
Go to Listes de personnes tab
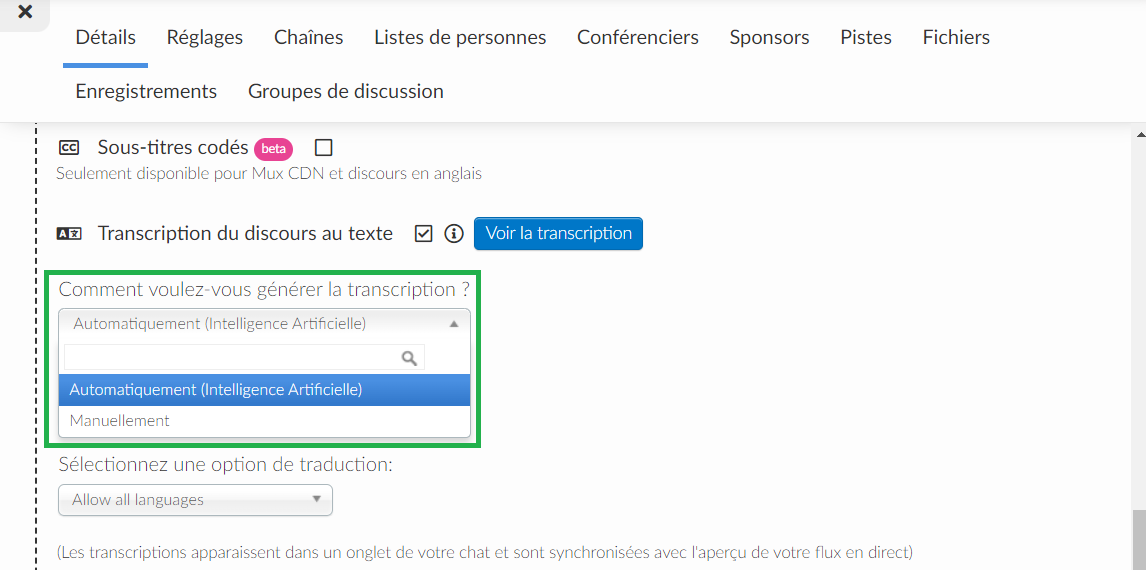tap(460, 37)
